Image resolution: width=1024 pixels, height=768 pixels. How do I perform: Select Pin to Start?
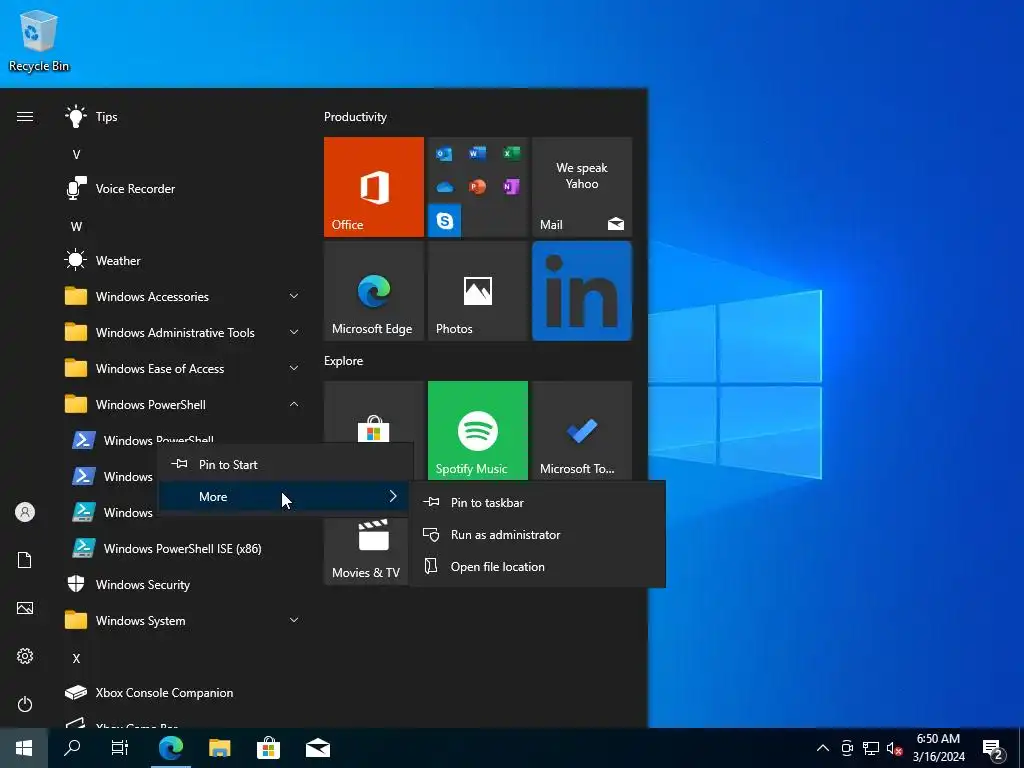click(x=286, y=464)
